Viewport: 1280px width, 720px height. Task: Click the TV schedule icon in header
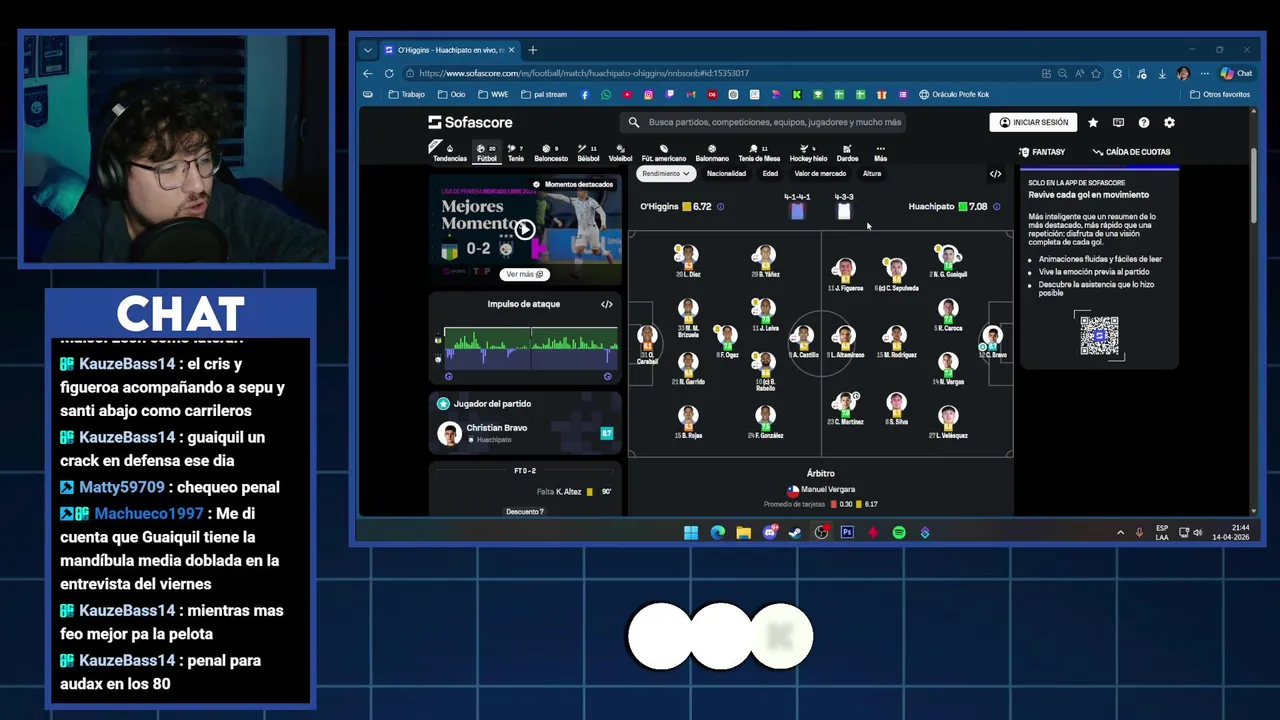(x=1118, y=122)
